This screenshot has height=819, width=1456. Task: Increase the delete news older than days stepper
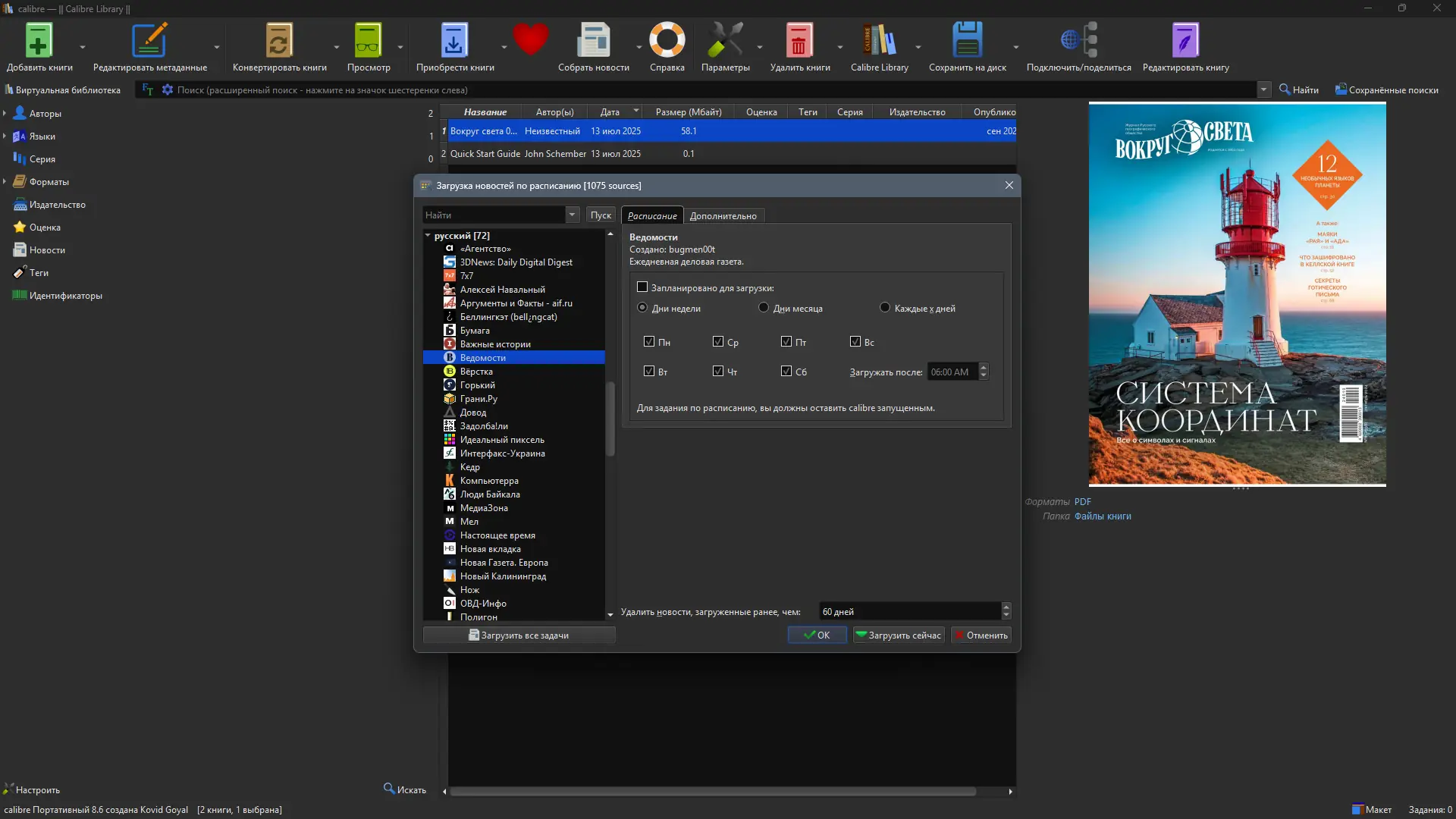click(1006, 607)
